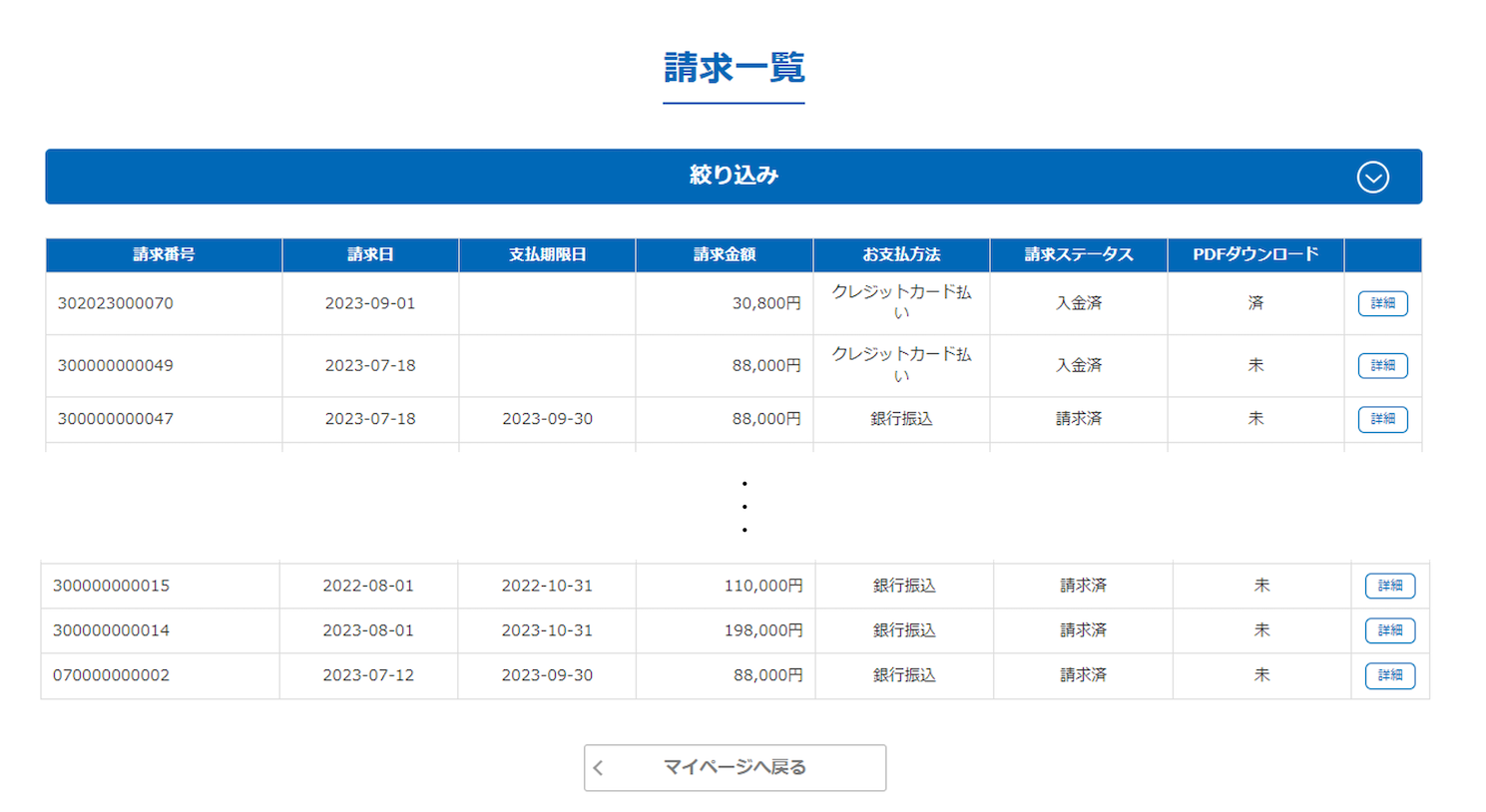1486x812 pixels.
Task: Click PDF status 済 for invoice 302023000070
Action: (1255, 302)
